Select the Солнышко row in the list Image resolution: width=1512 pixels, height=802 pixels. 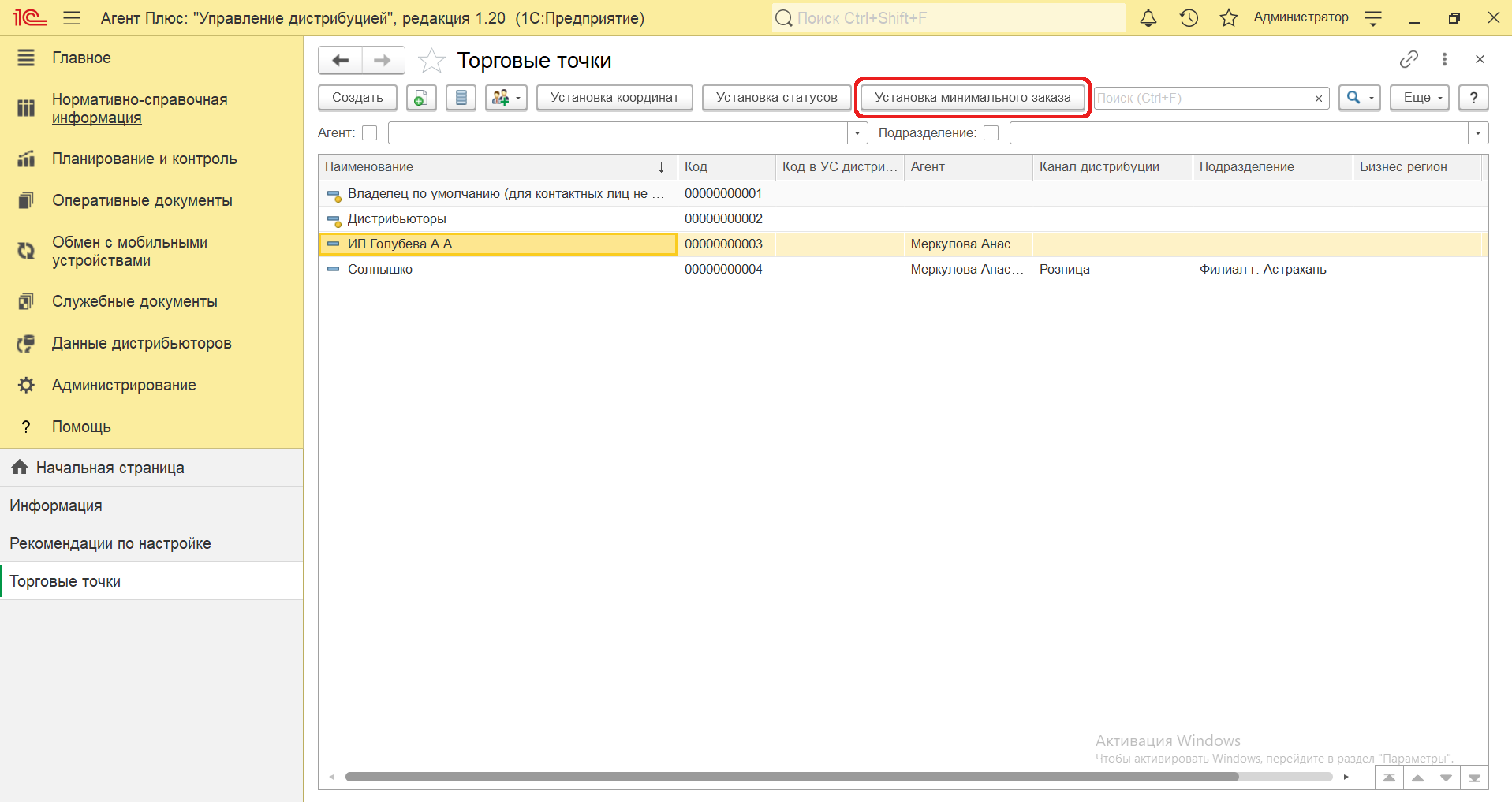[x=380, y=270]
